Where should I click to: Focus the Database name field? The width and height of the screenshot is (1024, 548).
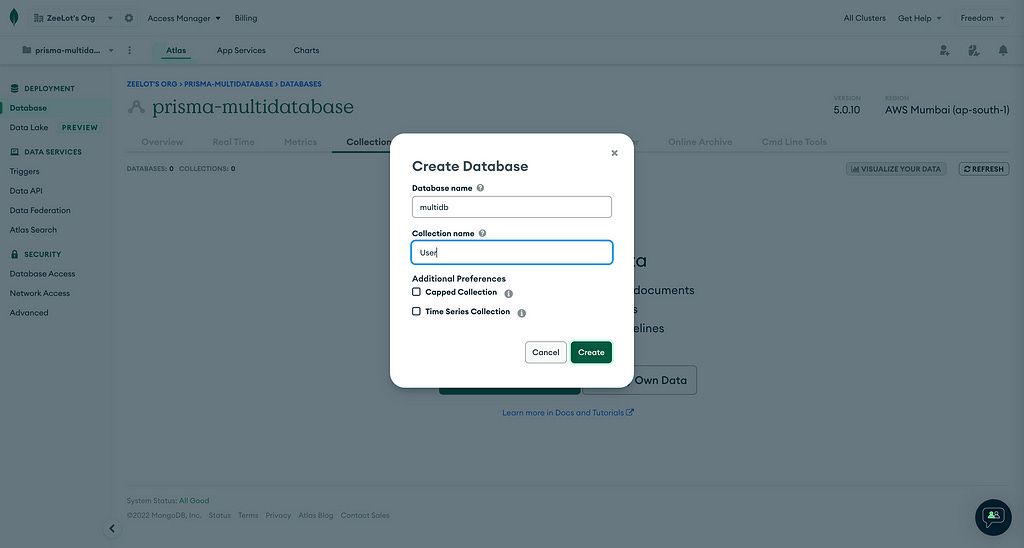[x=511, y=207]
